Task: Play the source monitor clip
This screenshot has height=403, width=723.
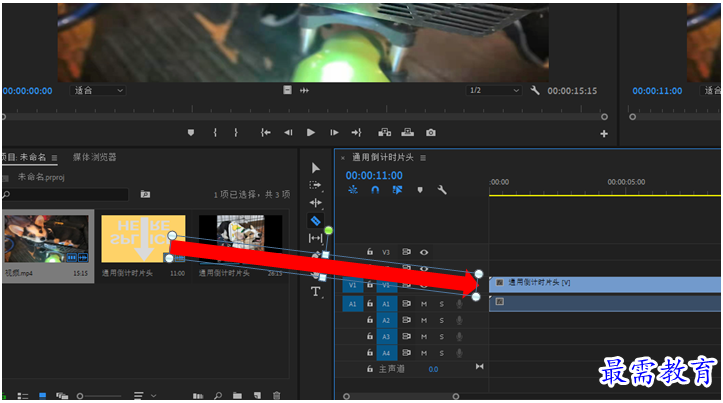Action: pos(311,133)
